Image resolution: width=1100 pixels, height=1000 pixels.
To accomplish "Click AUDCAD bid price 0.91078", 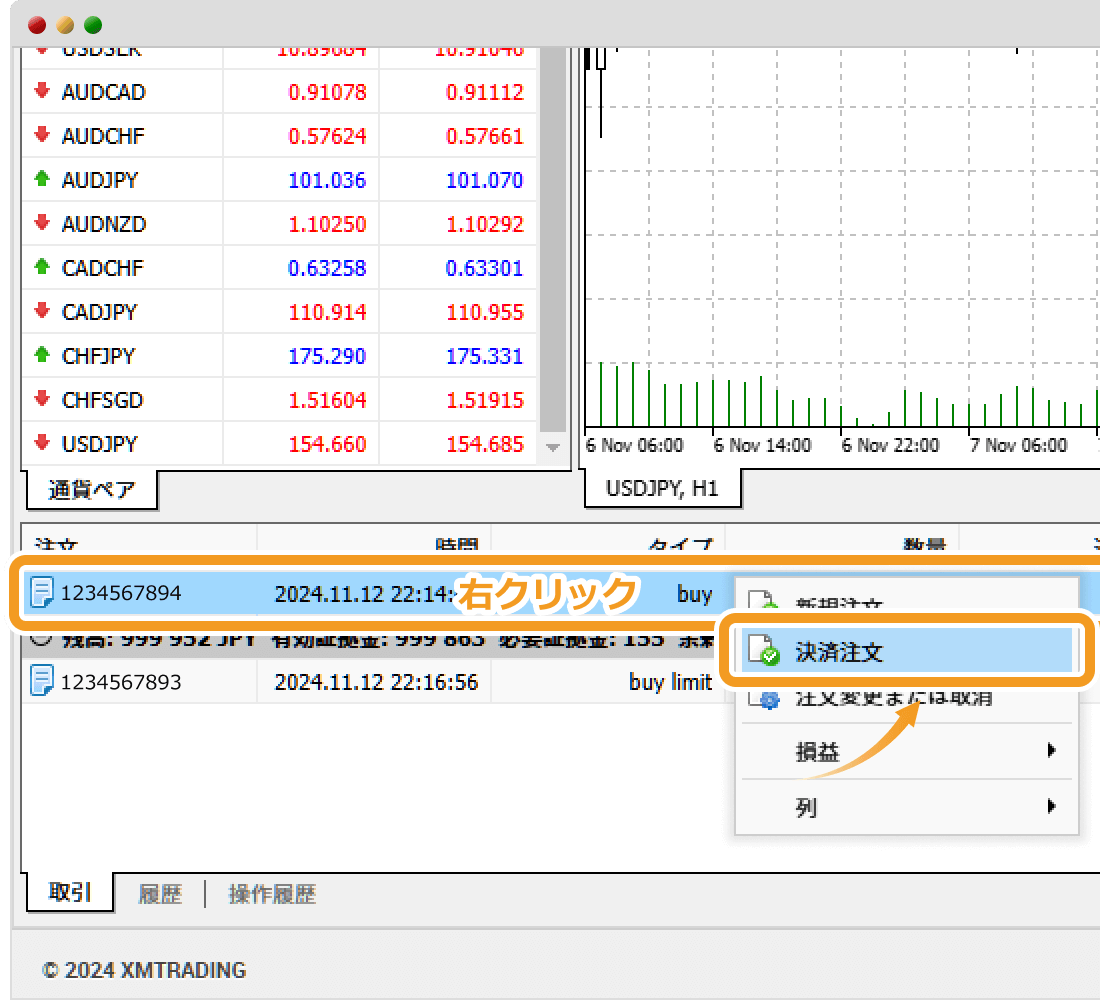I will [x=327, y=91].
